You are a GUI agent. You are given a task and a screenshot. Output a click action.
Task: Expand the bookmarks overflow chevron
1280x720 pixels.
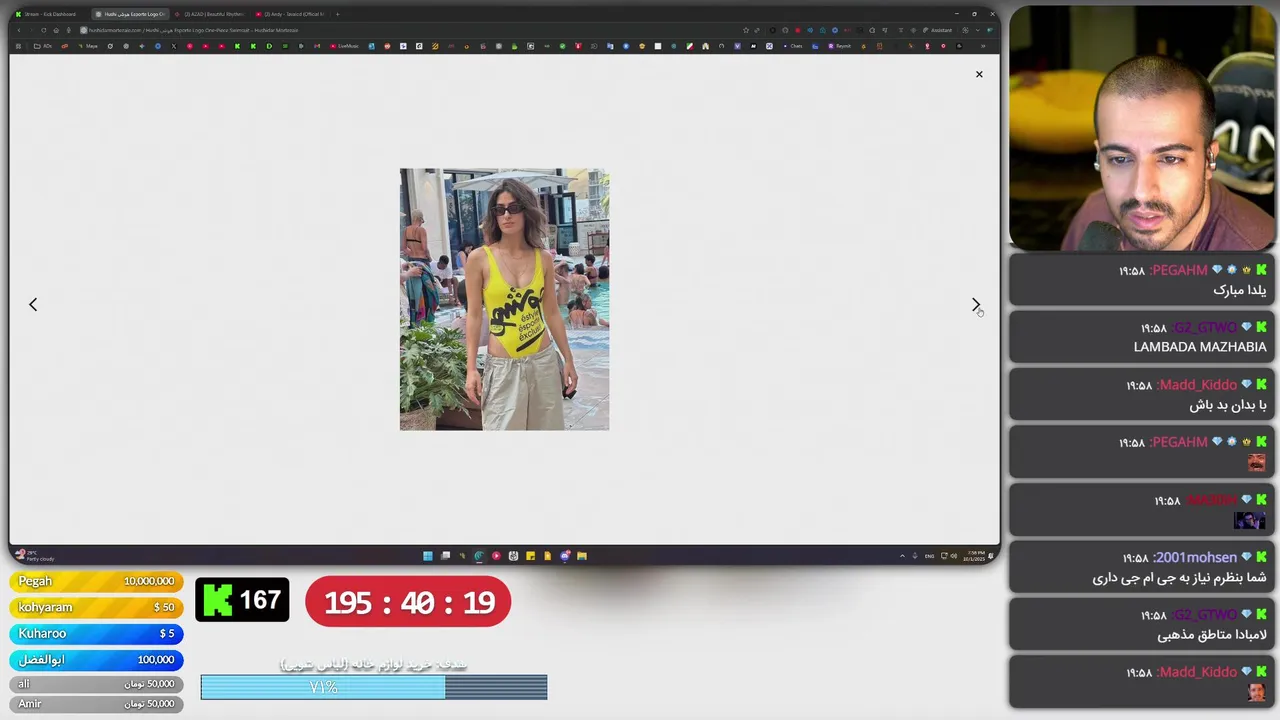pos(983,46)
